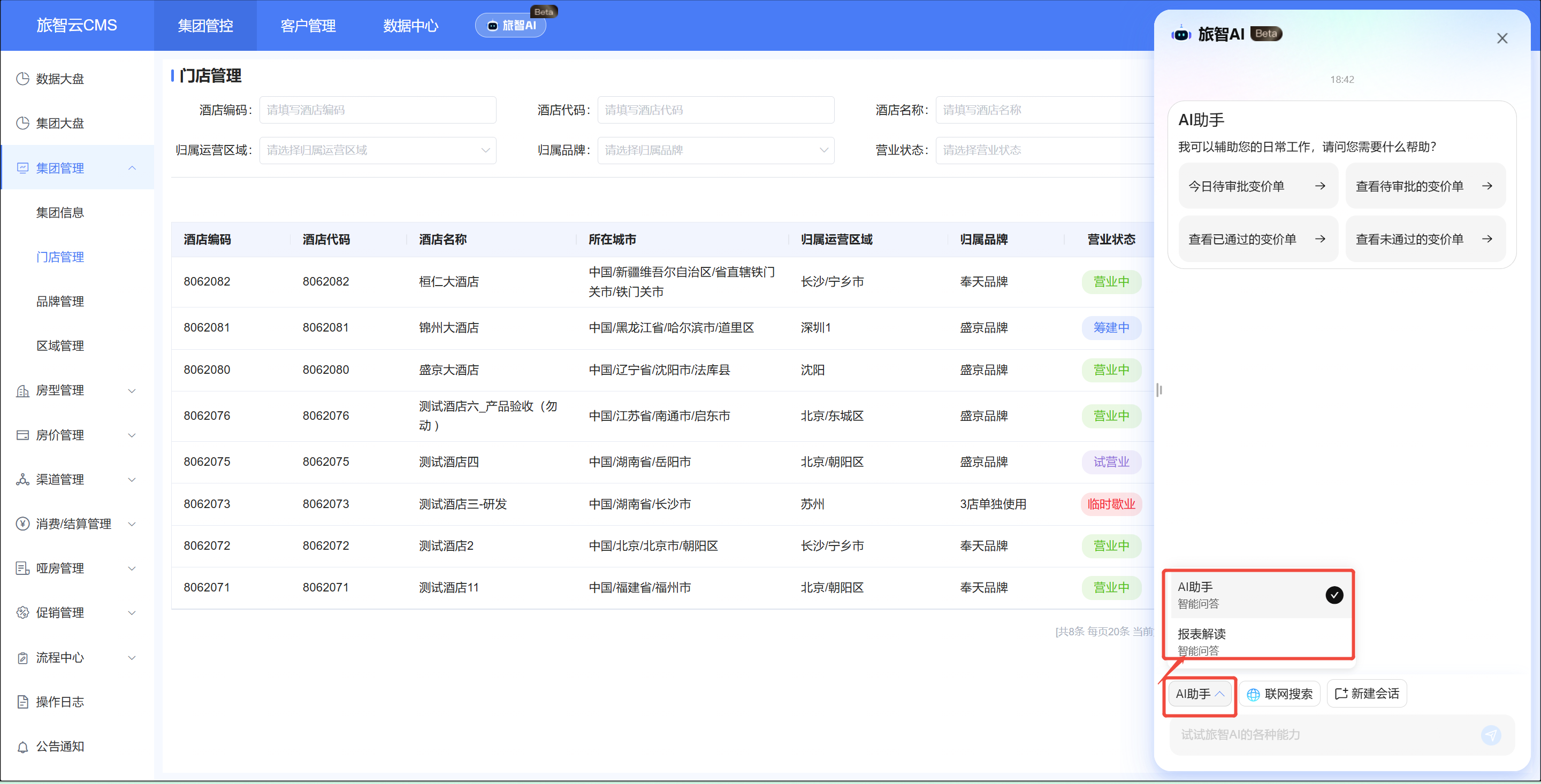This screenshot has height=784, width=1541.
Task: Expand the 消费/结算管理 chevron
Action: [x=132, y=524]
